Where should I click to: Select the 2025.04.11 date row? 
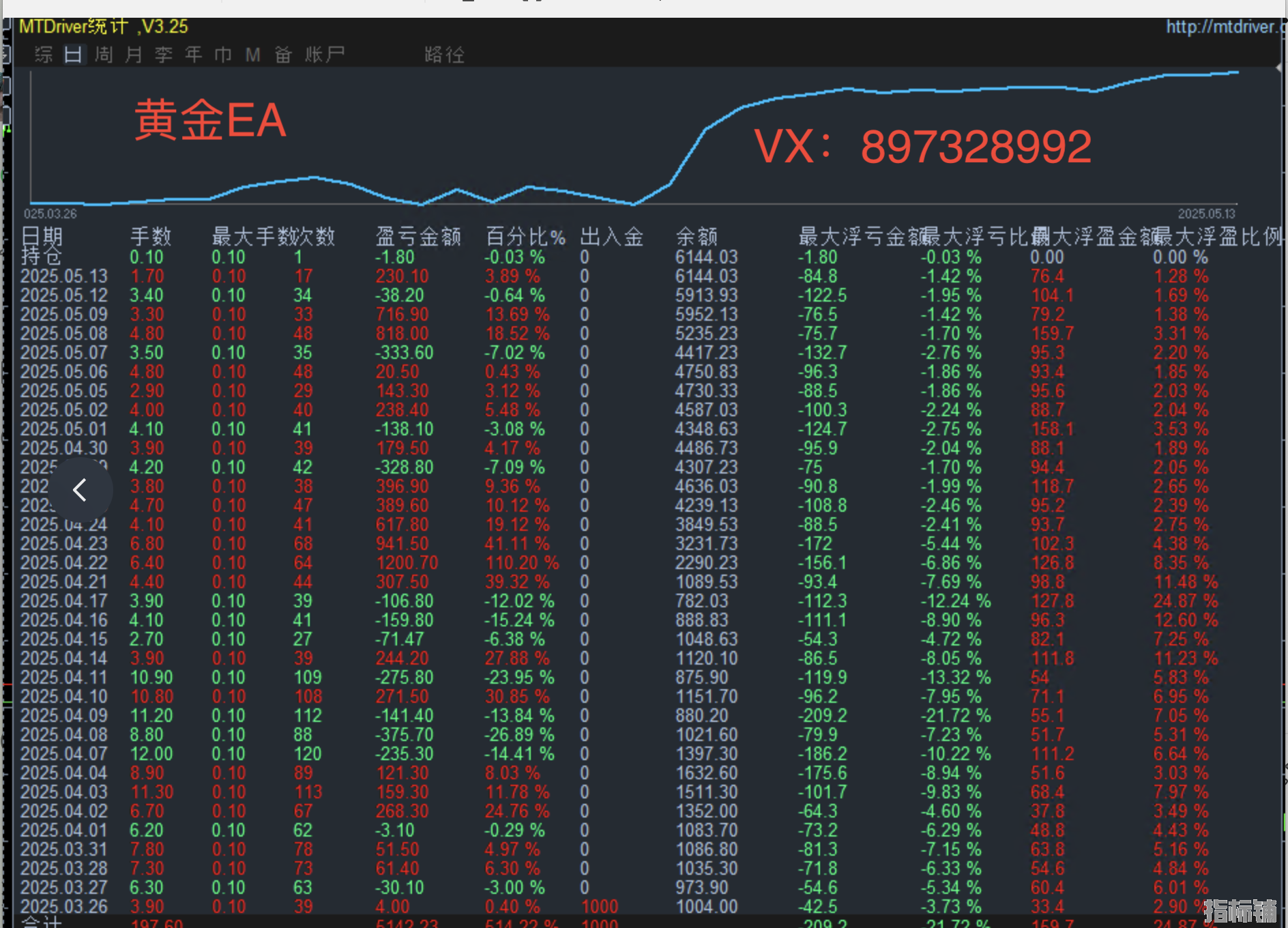click(64, 678)
